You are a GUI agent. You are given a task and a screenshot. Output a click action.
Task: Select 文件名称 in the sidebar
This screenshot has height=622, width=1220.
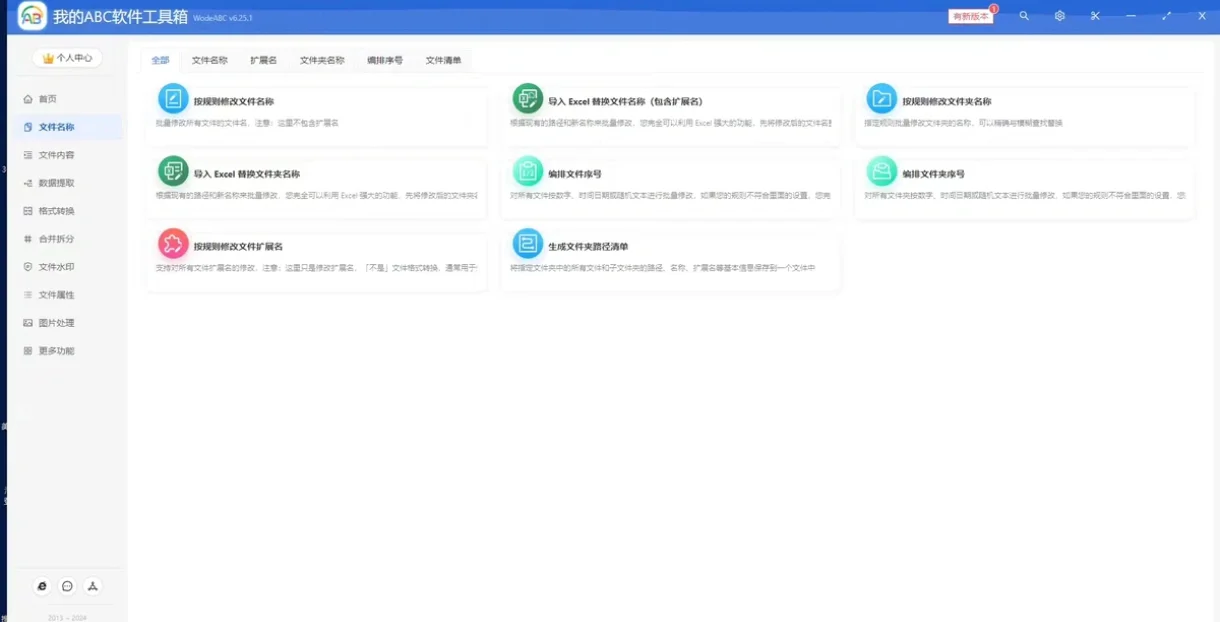pyautogui.click(x=66, y=127)
